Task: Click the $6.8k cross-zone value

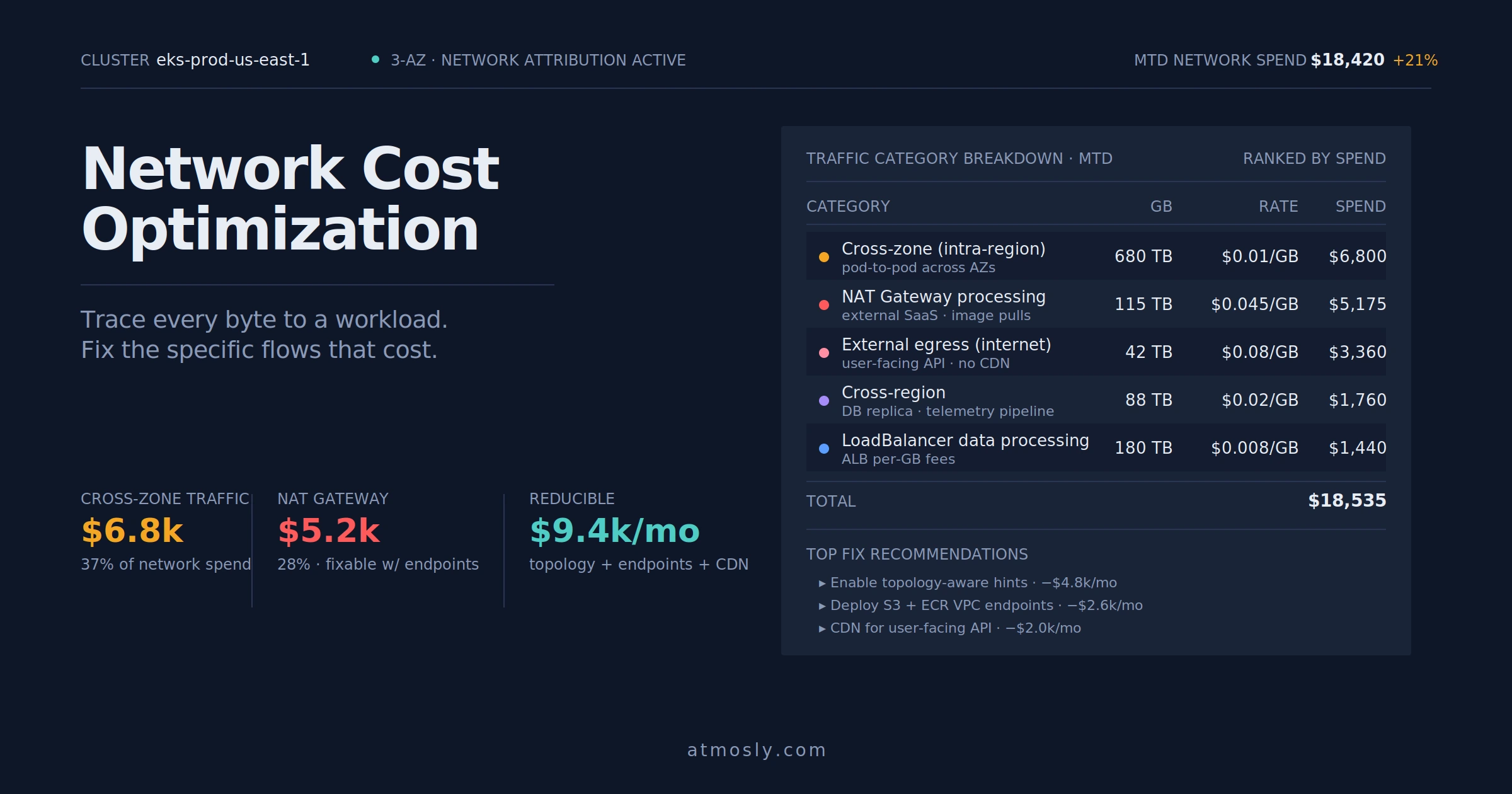Action: [132, 531]
